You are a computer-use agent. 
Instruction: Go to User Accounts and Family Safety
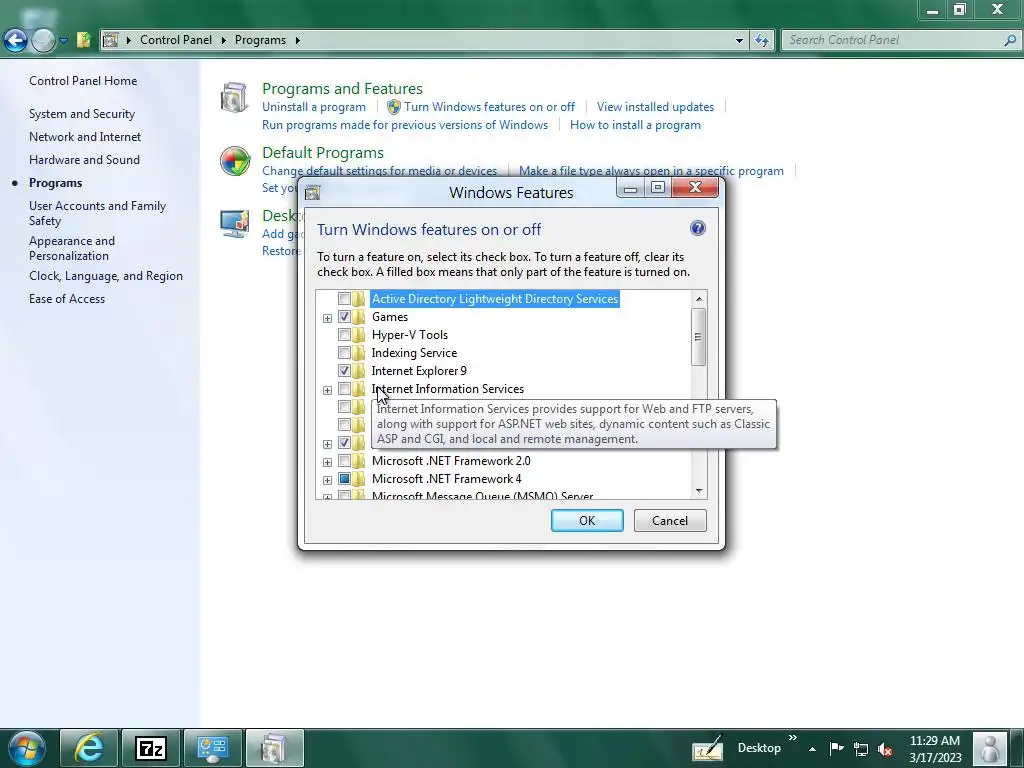click(x=97, y=213)
